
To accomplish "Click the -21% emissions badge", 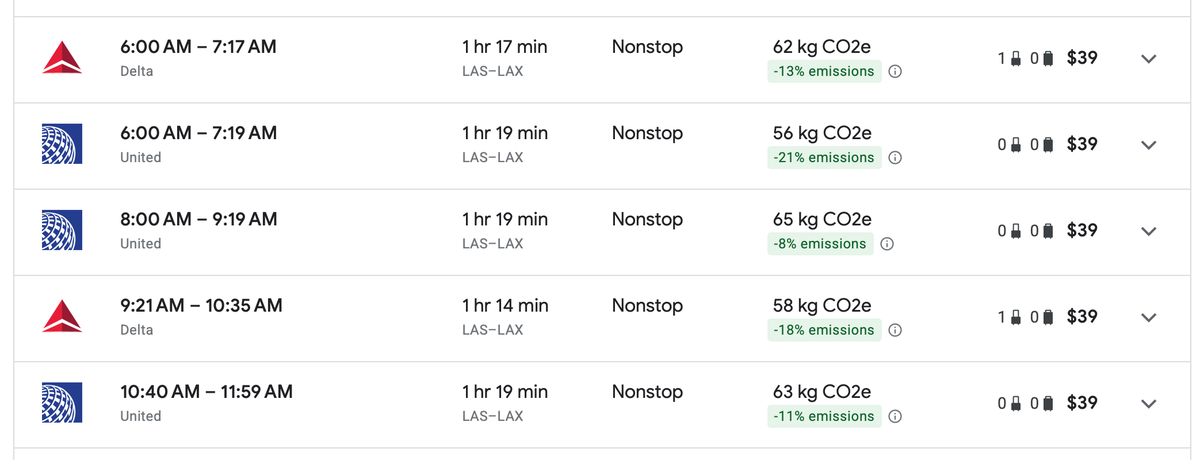I will click(823, 158).
